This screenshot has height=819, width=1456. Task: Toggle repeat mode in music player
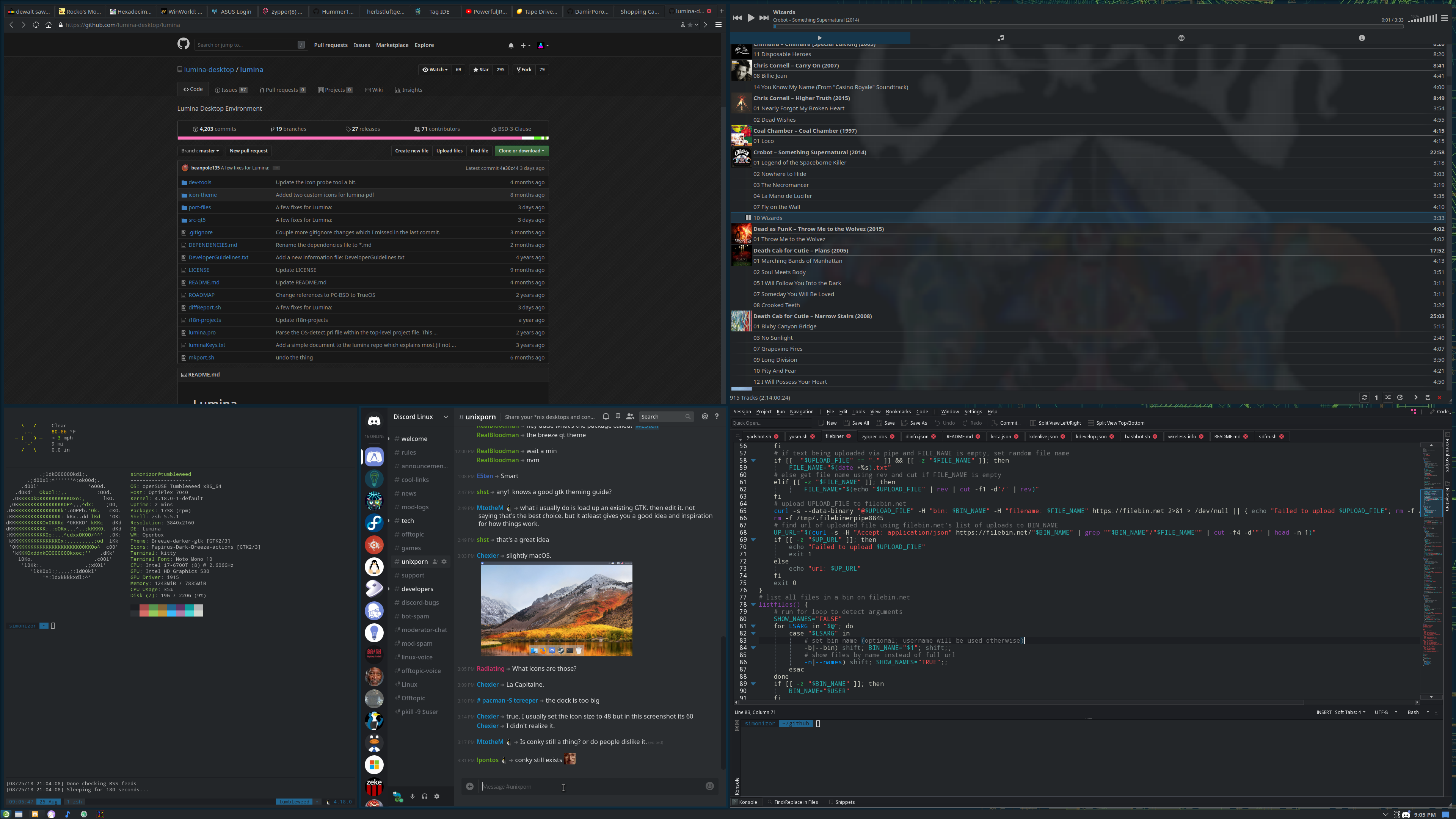(x=1365, y=397)
